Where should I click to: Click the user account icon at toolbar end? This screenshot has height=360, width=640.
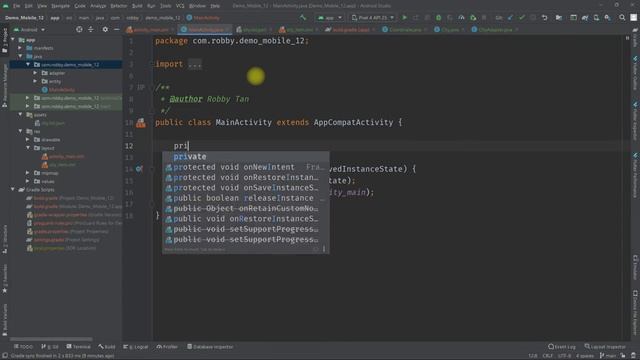click(x=633, y=18)
